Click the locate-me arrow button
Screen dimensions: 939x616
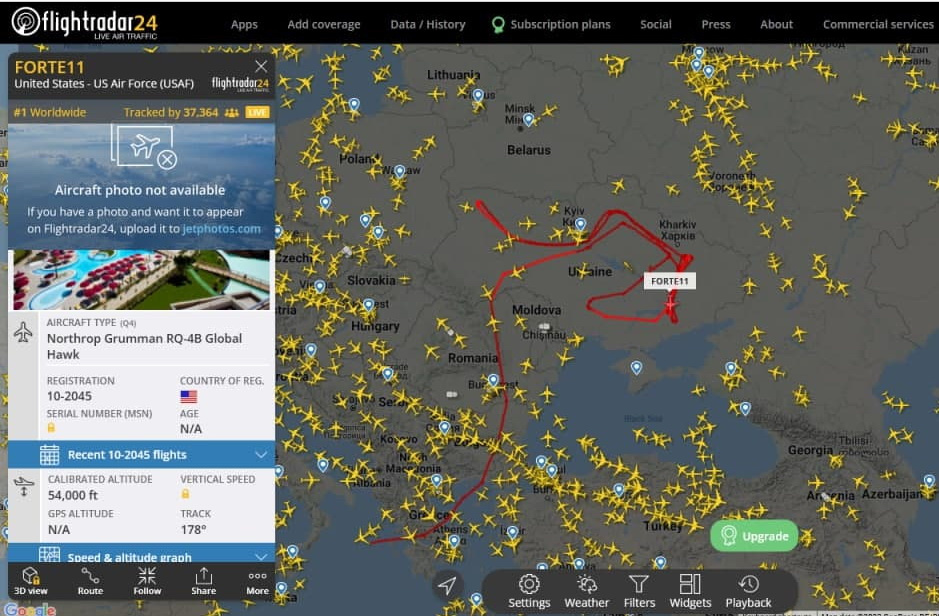447,585
